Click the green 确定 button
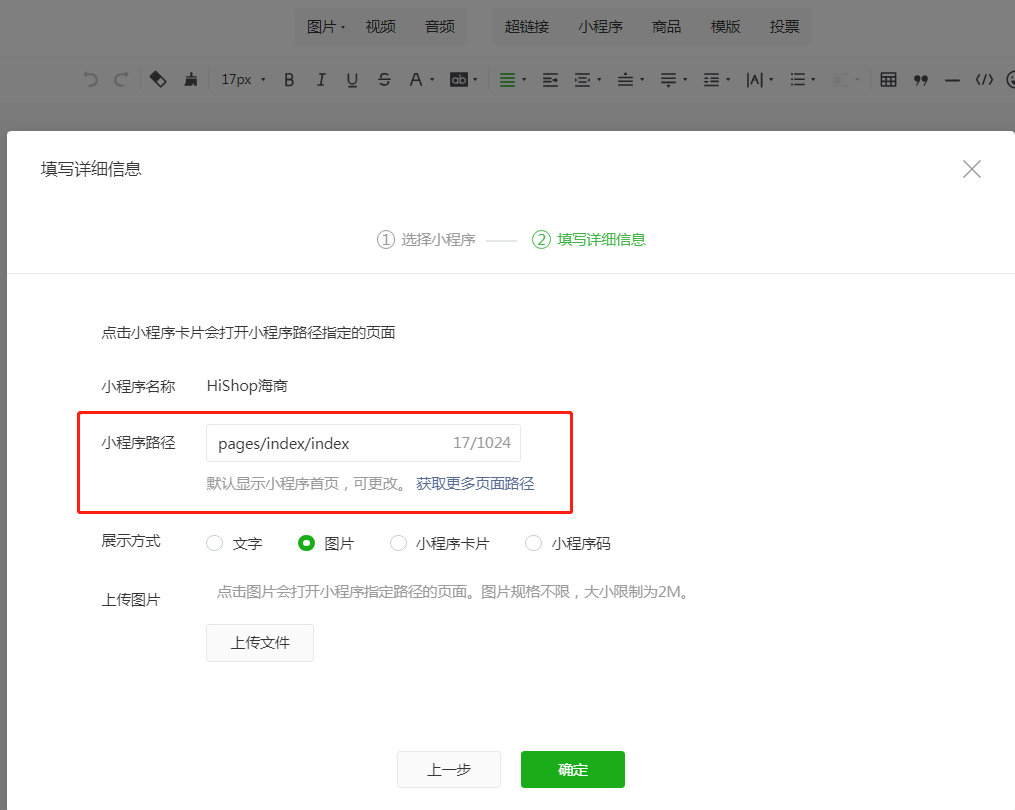The image size is (1015, 810). click(573, 770)
